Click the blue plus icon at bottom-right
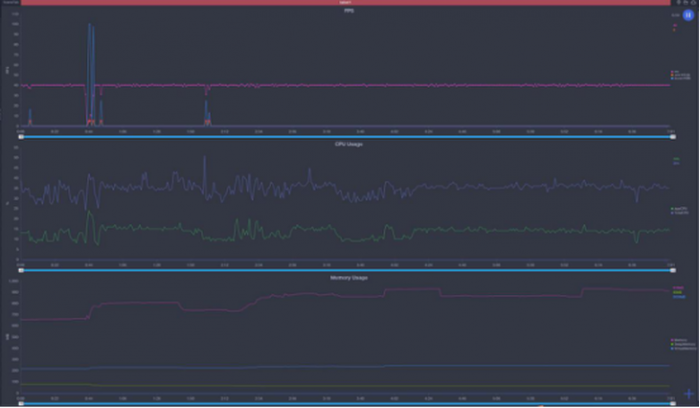Viewport: 700px width, 408px height. (689, 394)
